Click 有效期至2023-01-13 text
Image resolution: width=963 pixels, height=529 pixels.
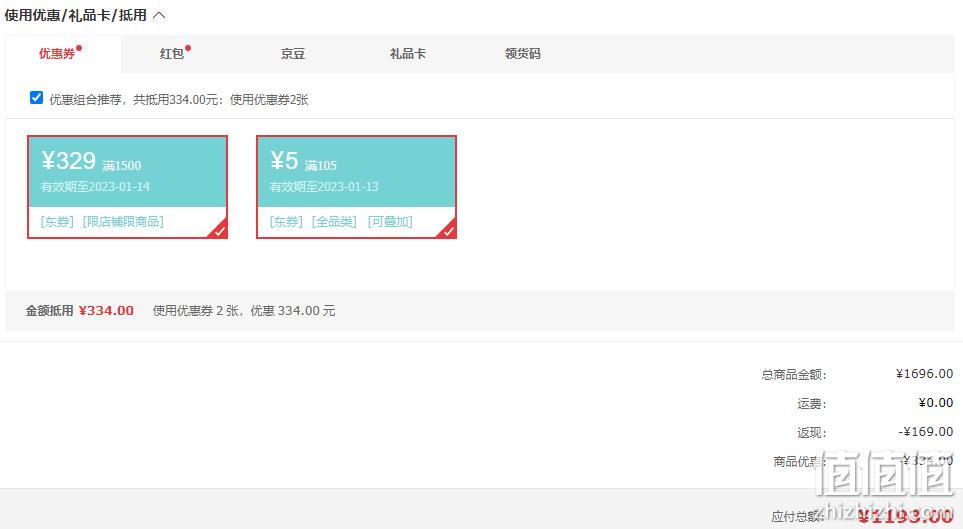point(324,186)
